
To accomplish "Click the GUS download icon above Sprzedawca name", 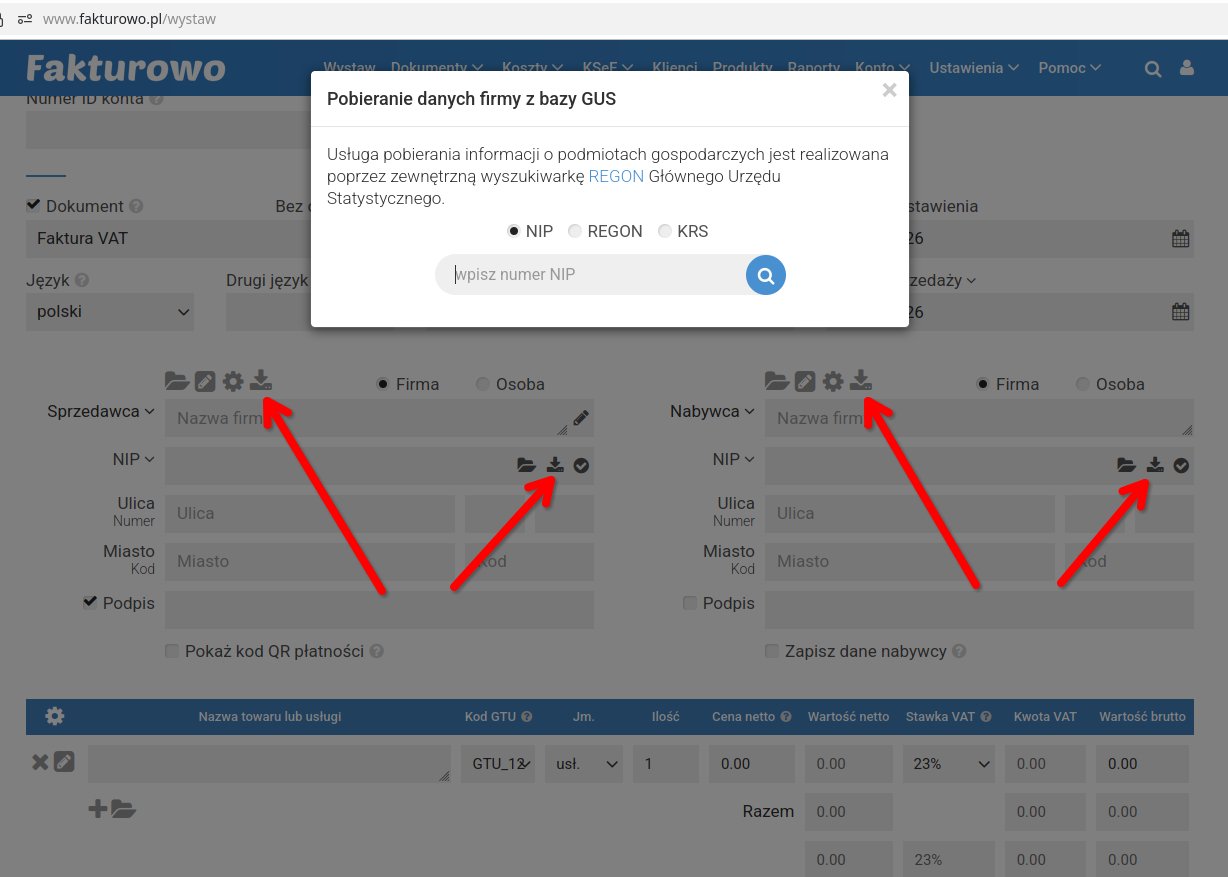I will 261,381.
